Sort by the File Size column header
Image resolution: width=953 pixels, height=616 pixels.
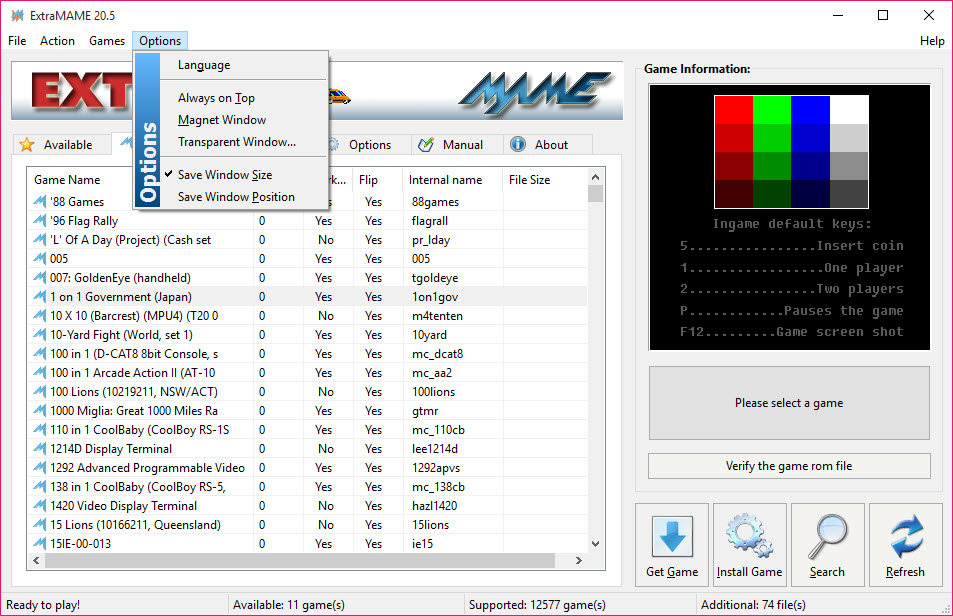pyautogui.click(x=545, y=180)
